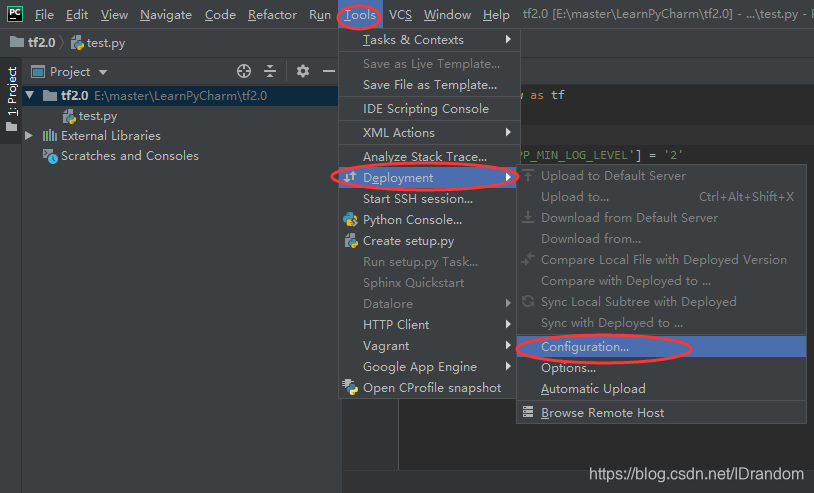Toggle Automatic Upload

pos(661,389)
